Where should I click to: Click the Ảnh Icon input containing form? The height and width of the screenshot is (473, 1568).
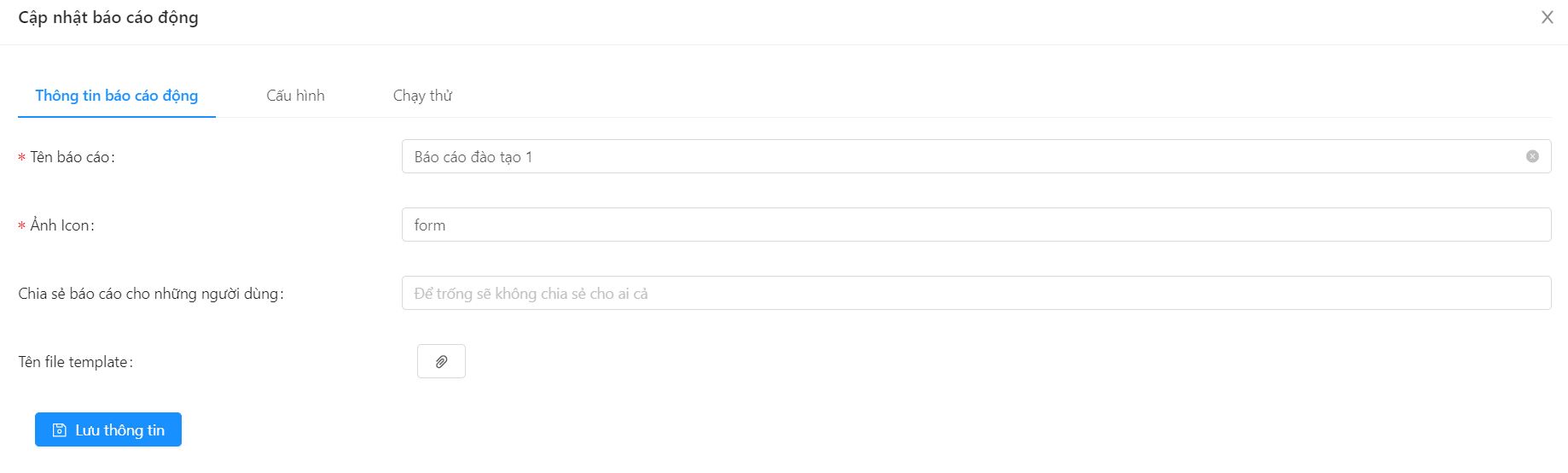pyautogui.click(x=976, y=225)
